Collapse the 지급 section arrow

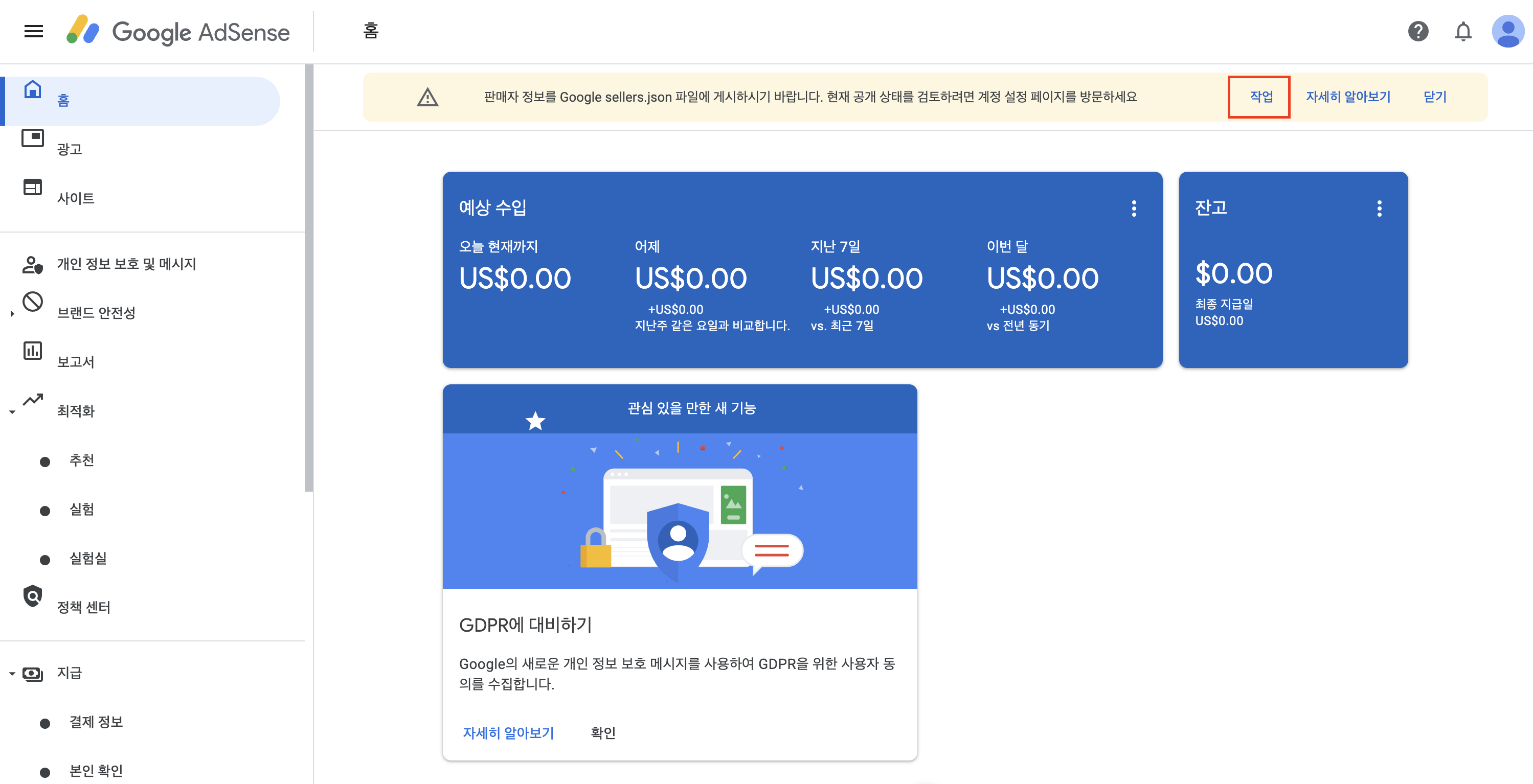click(x=12, y=674)
